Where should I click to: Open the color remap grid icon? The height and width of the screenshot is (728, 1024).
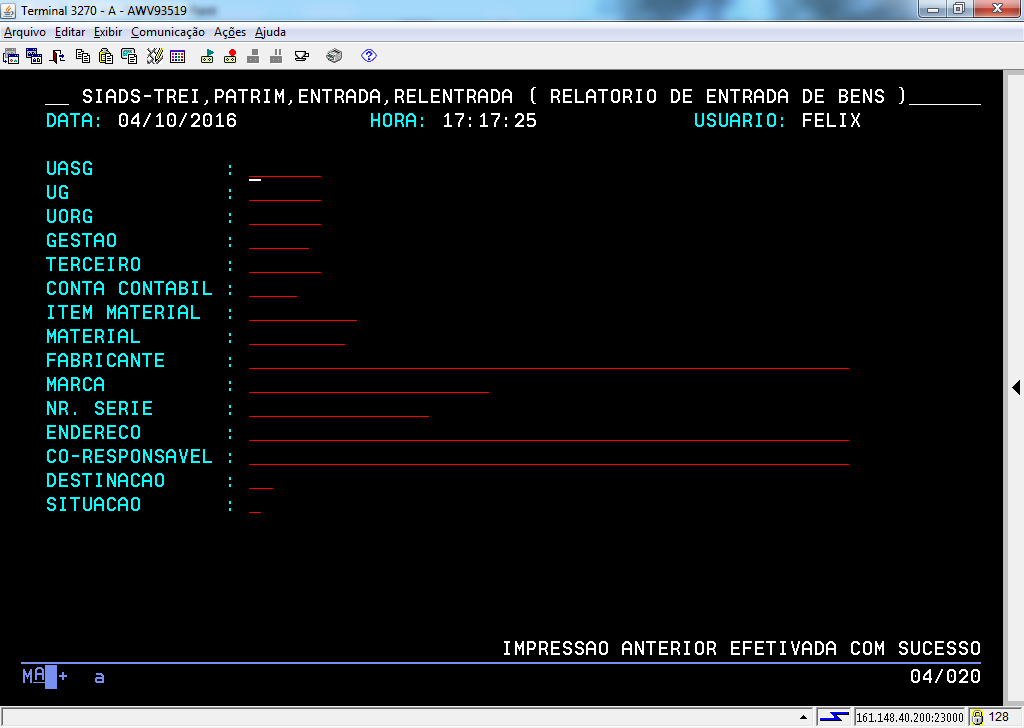pos(178,56)
